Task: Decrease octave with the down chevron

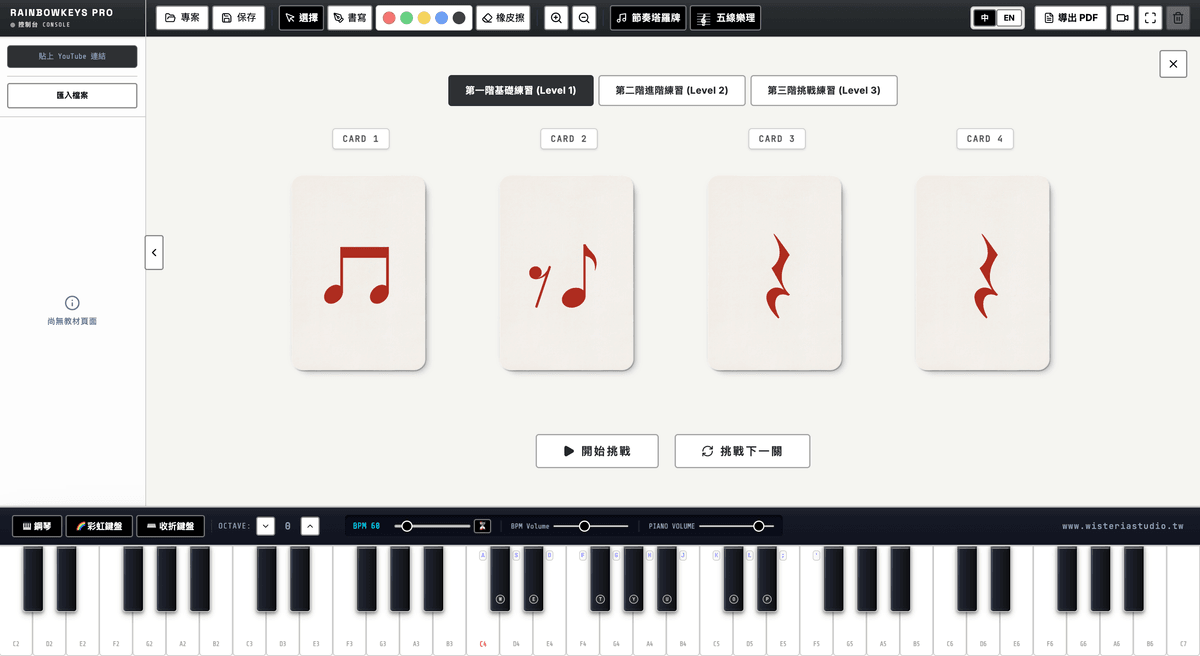Action: click(x=265, y=526)
